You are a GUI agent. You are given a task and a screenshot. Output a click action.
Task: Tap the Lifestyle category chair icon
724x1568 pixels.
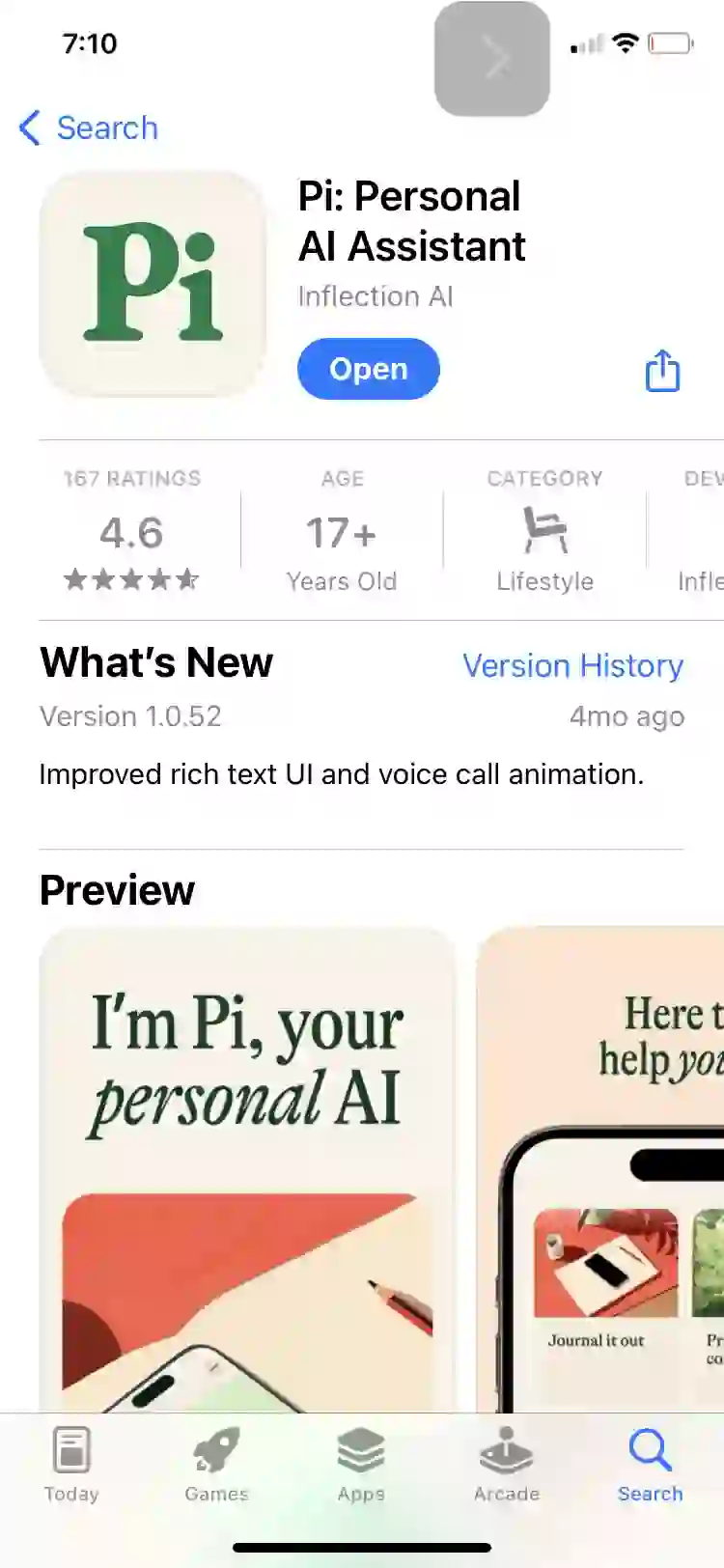pyautogui.click(x=545, y=530)
